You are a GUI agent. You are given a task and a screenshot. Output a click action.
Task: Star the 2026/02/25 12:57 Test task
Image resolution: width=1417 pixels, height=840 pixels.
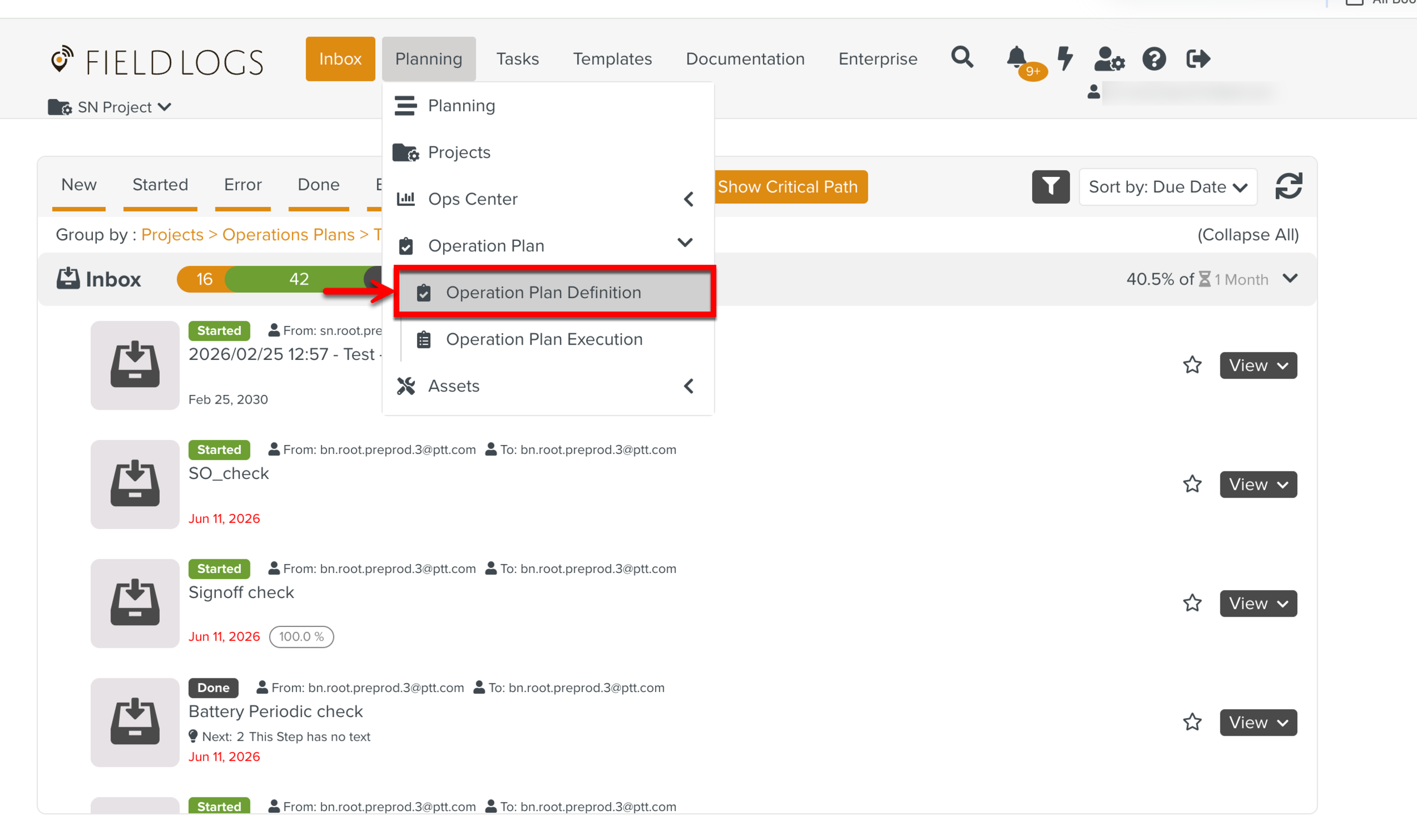[x=1192, y=364]
